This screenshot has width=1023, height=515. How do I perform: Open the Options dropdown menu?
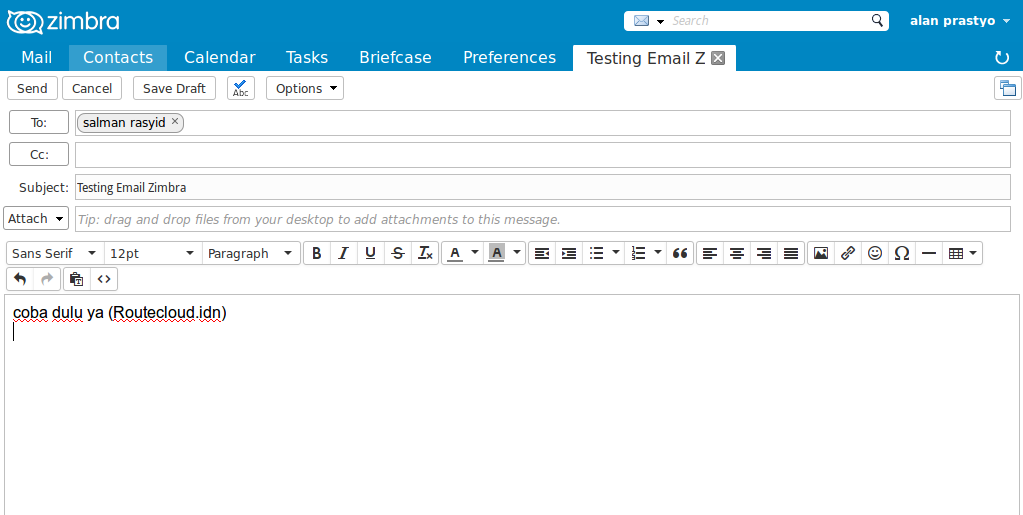[305, 88]
